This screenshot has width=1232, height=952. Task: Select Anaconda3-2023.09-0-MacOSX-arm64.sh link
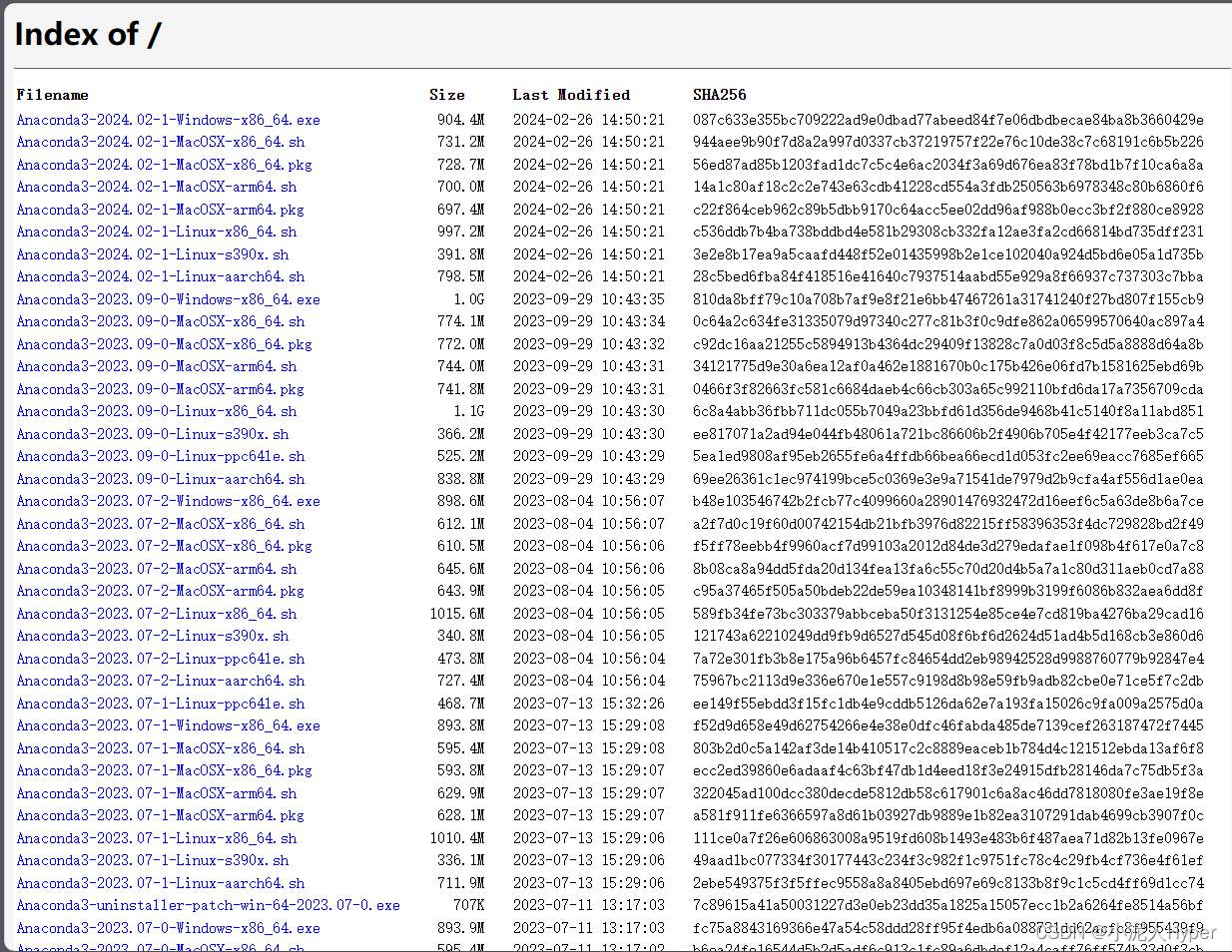click(156, 366)
